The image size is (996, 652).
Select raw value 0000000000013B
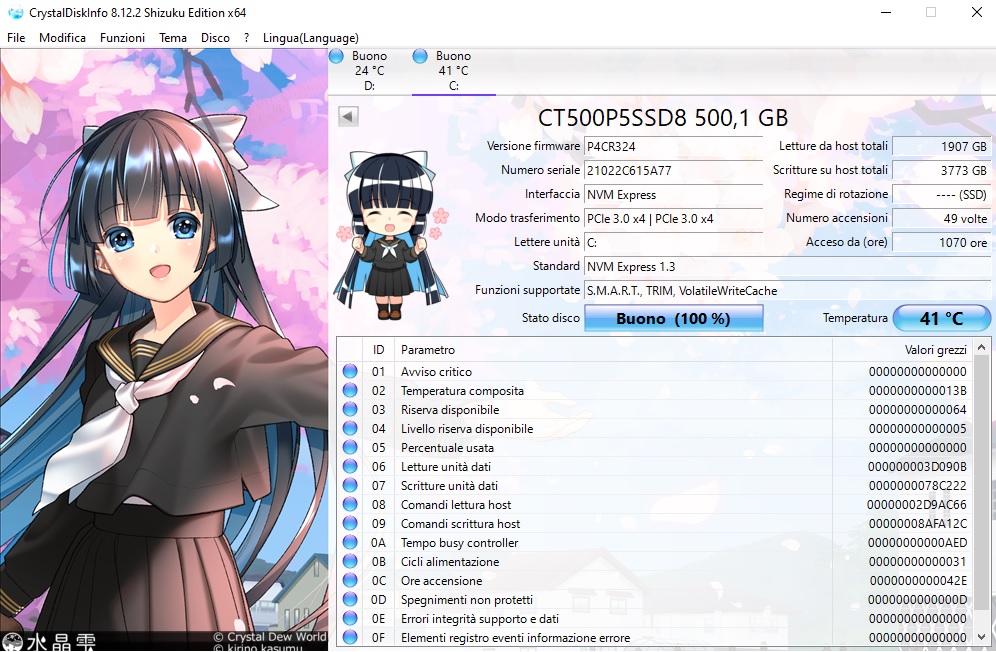coord(918,391)
